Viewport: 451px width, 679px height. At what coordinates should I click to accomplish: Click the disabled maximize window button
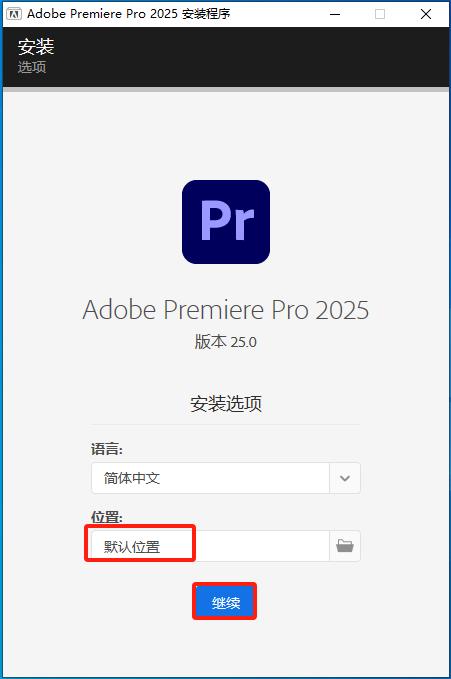pyautogui.click(x=380, y=14)
